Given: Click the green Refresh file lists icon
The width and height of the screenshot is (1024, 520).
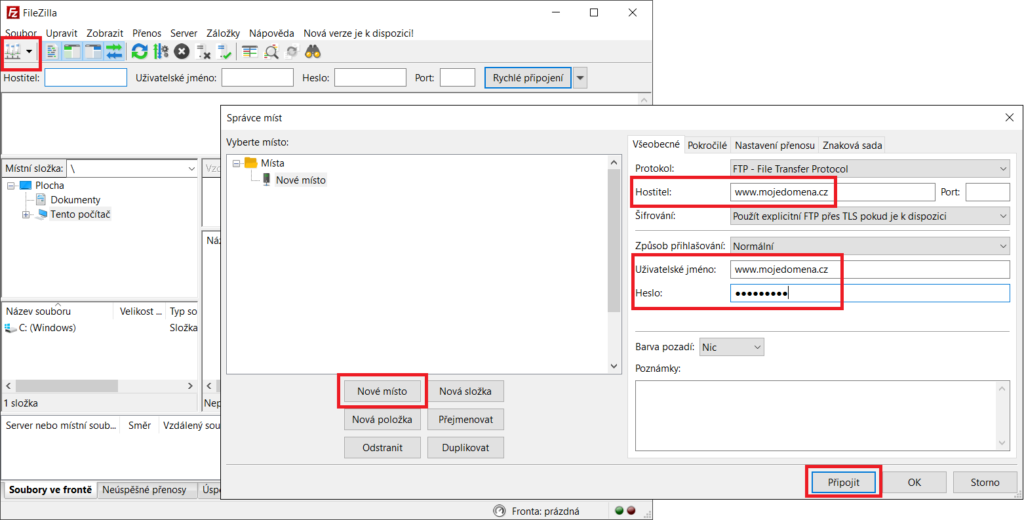Looking at the screenshot, I should click(139, 52).
